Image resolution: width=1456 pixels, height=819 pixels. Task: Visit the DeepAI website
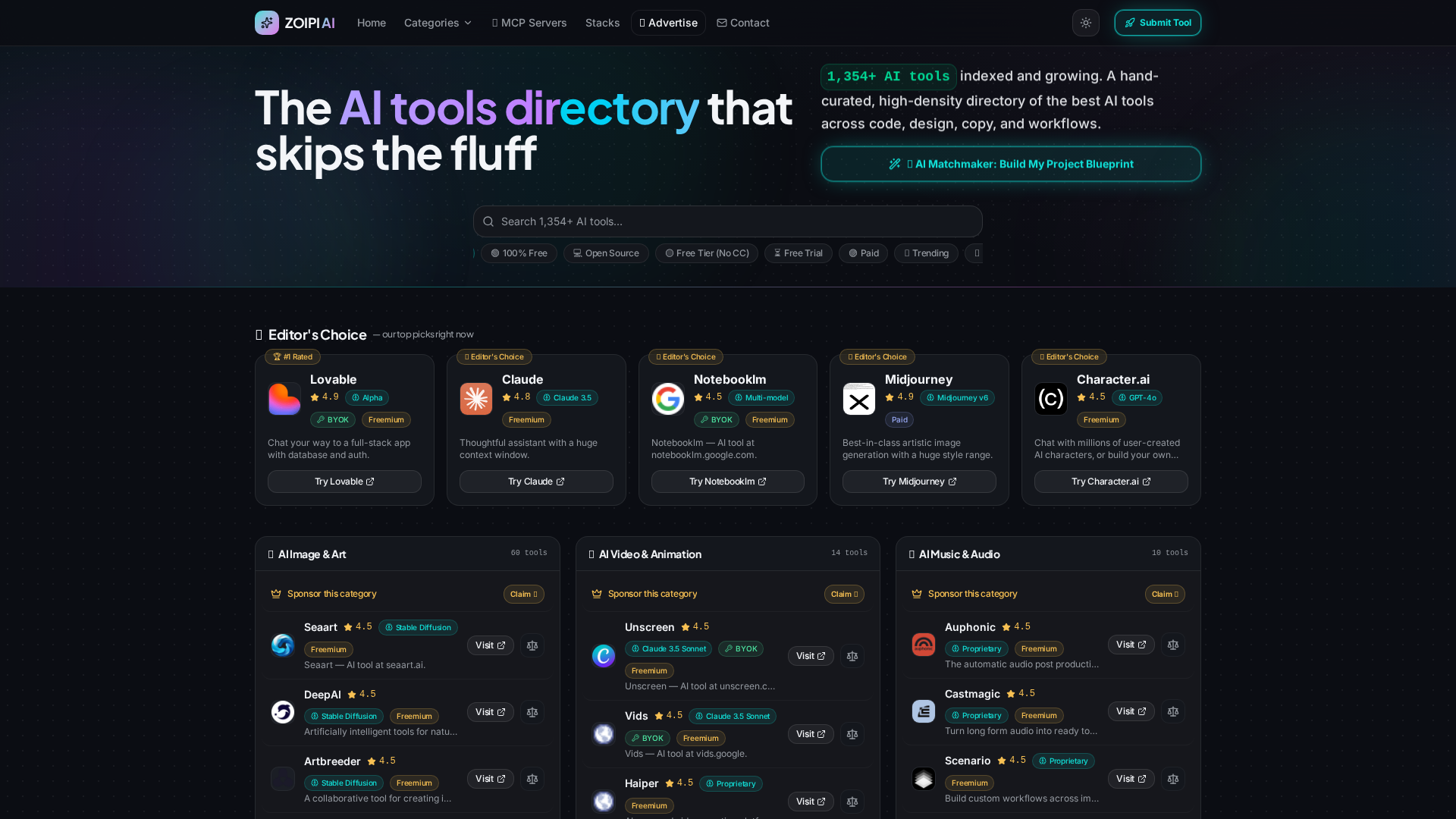tap(491, 712)
